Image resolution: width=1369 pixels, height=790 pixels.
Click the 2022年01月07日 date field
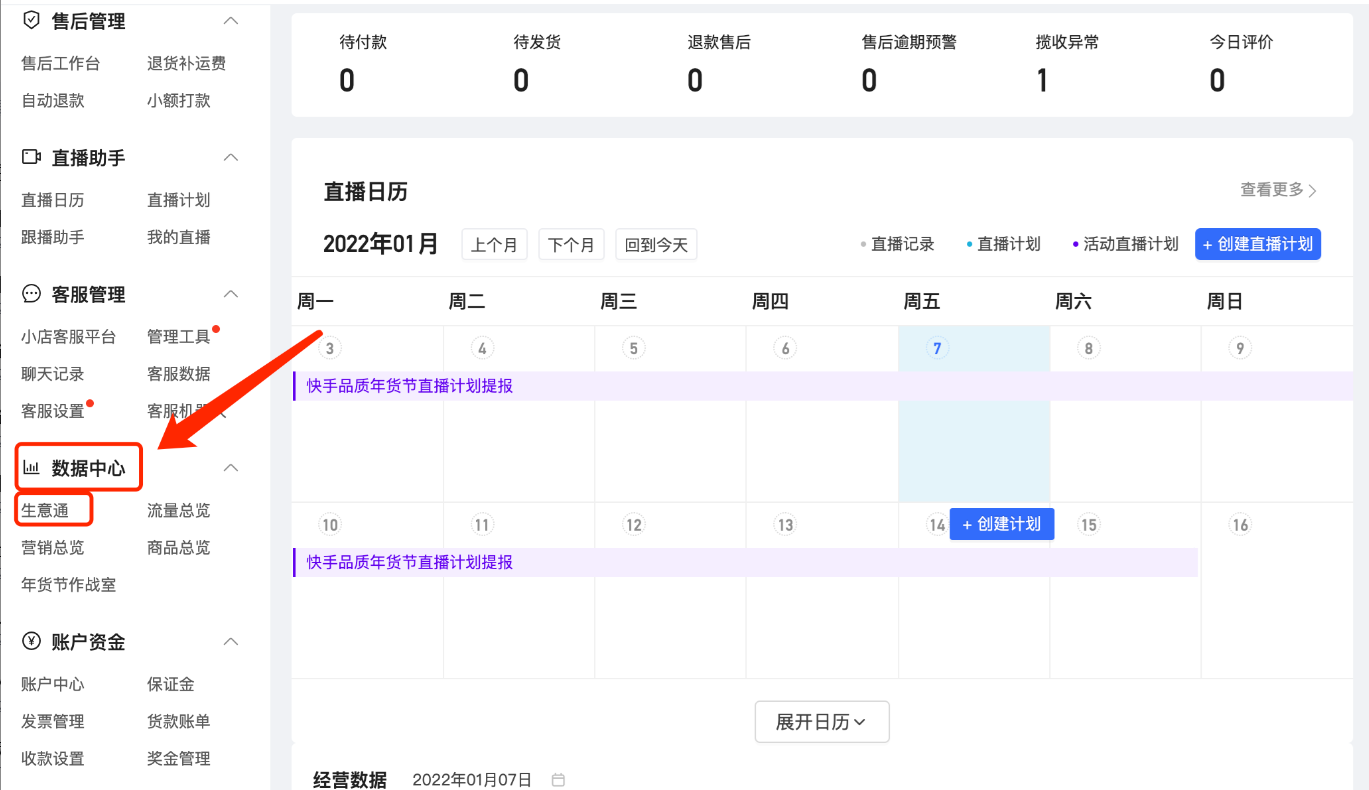[x=472, y=780]
